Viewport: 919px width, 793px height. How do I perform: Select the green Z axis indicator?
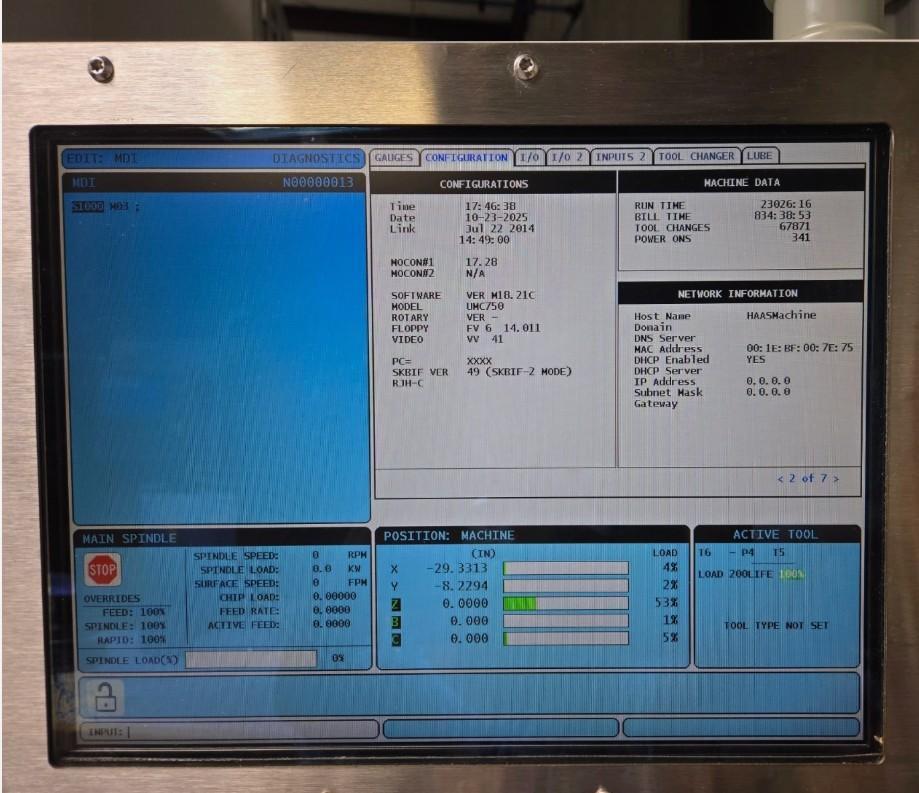coord(394,603)
